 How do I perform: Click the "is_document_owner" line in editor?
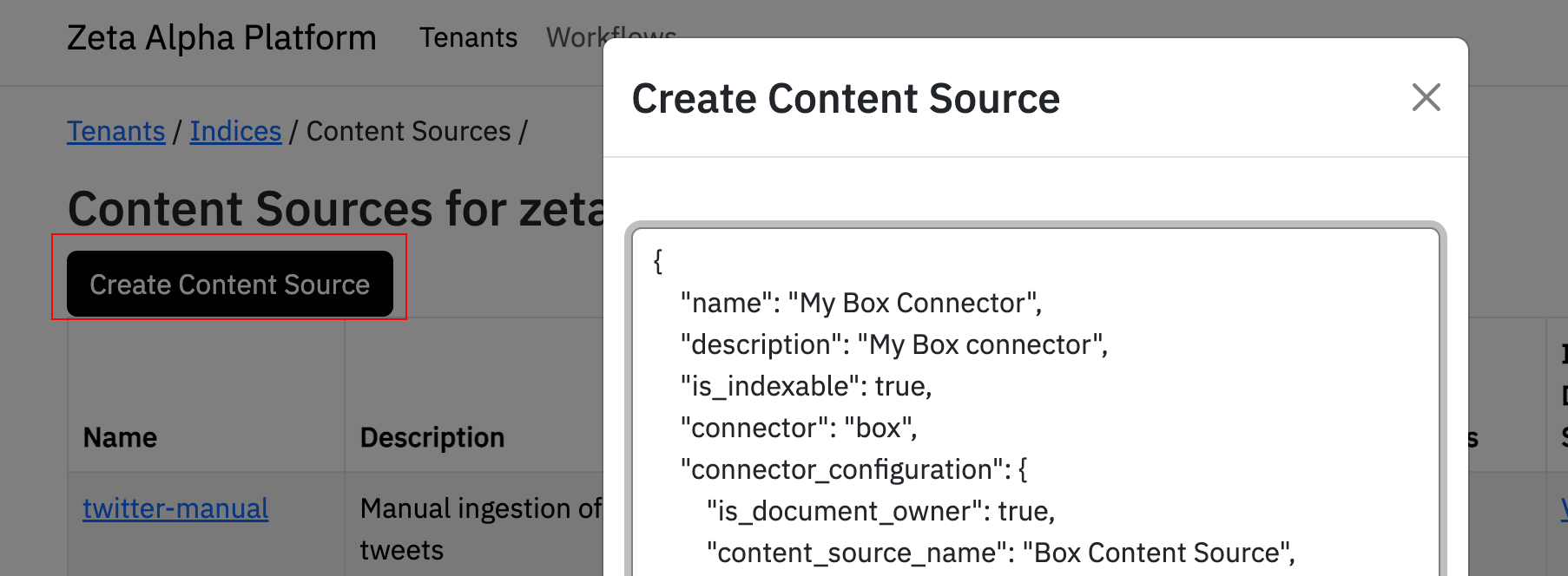point(880,511)
